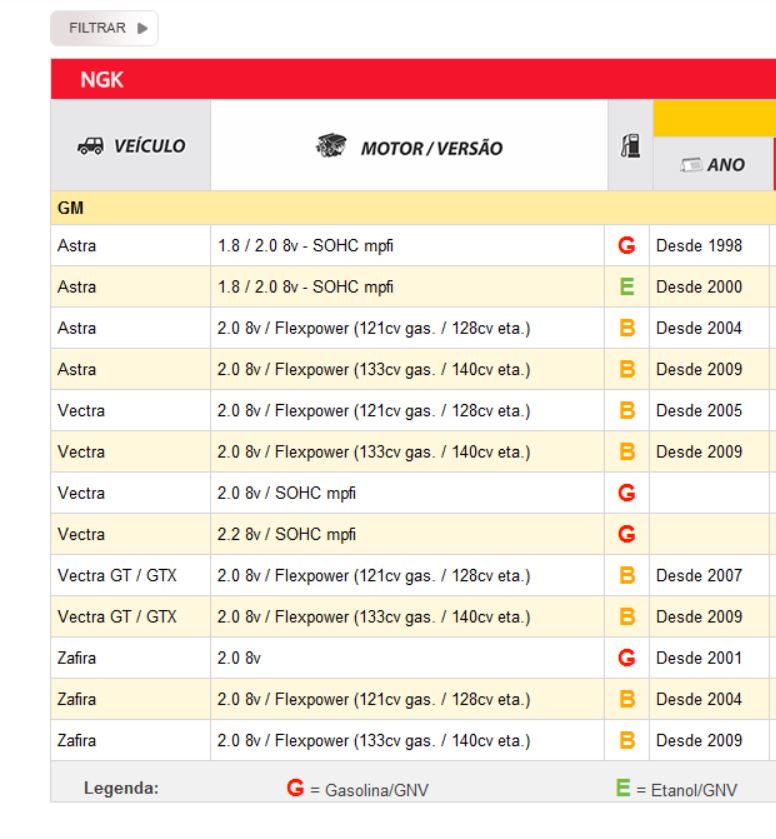This screenshot has height=839, width=776.
Task: Click the red G fuel icon for Astra 1998
Action: (x=627, y=246)
